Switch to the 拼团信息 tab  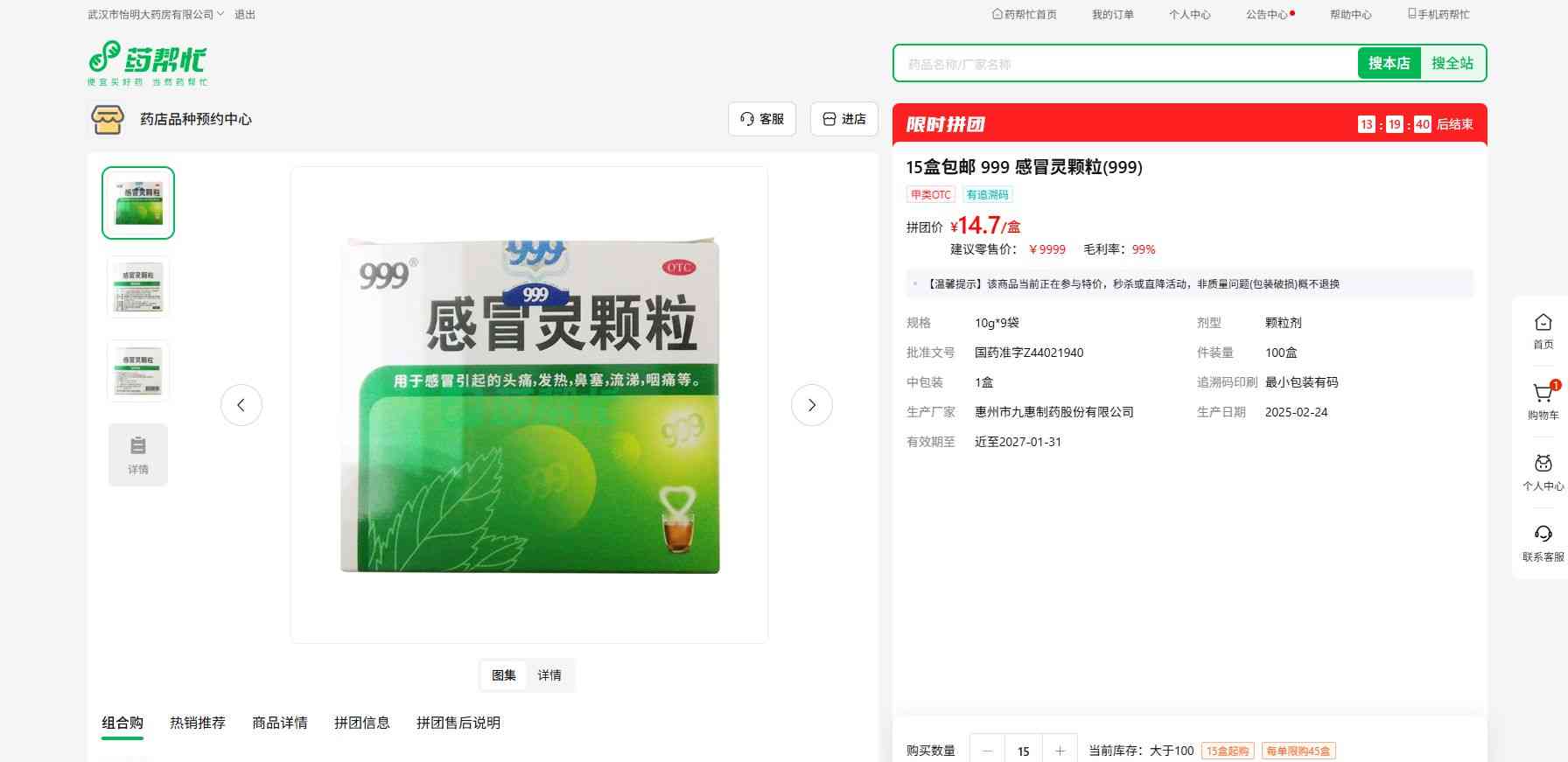tap(362, 723)
